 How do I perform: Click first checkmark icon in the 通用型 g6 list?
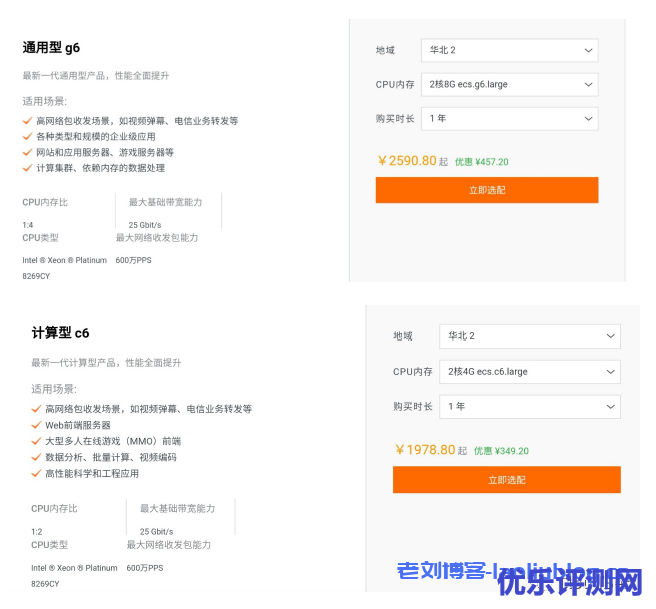[27, 121]
